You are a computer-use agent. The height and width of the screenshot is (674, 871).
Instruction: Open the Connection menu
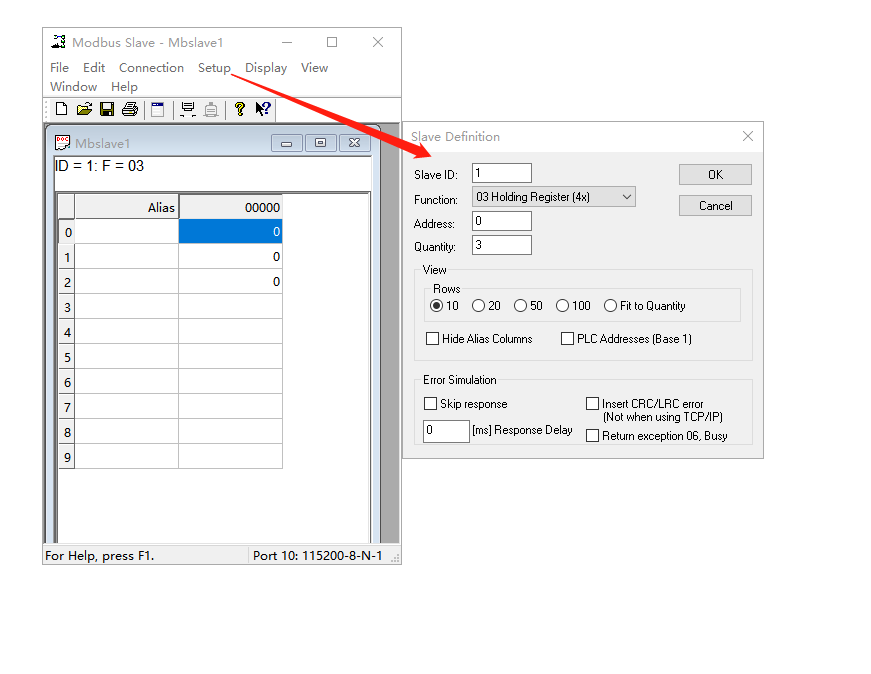[x=151, y=68]
